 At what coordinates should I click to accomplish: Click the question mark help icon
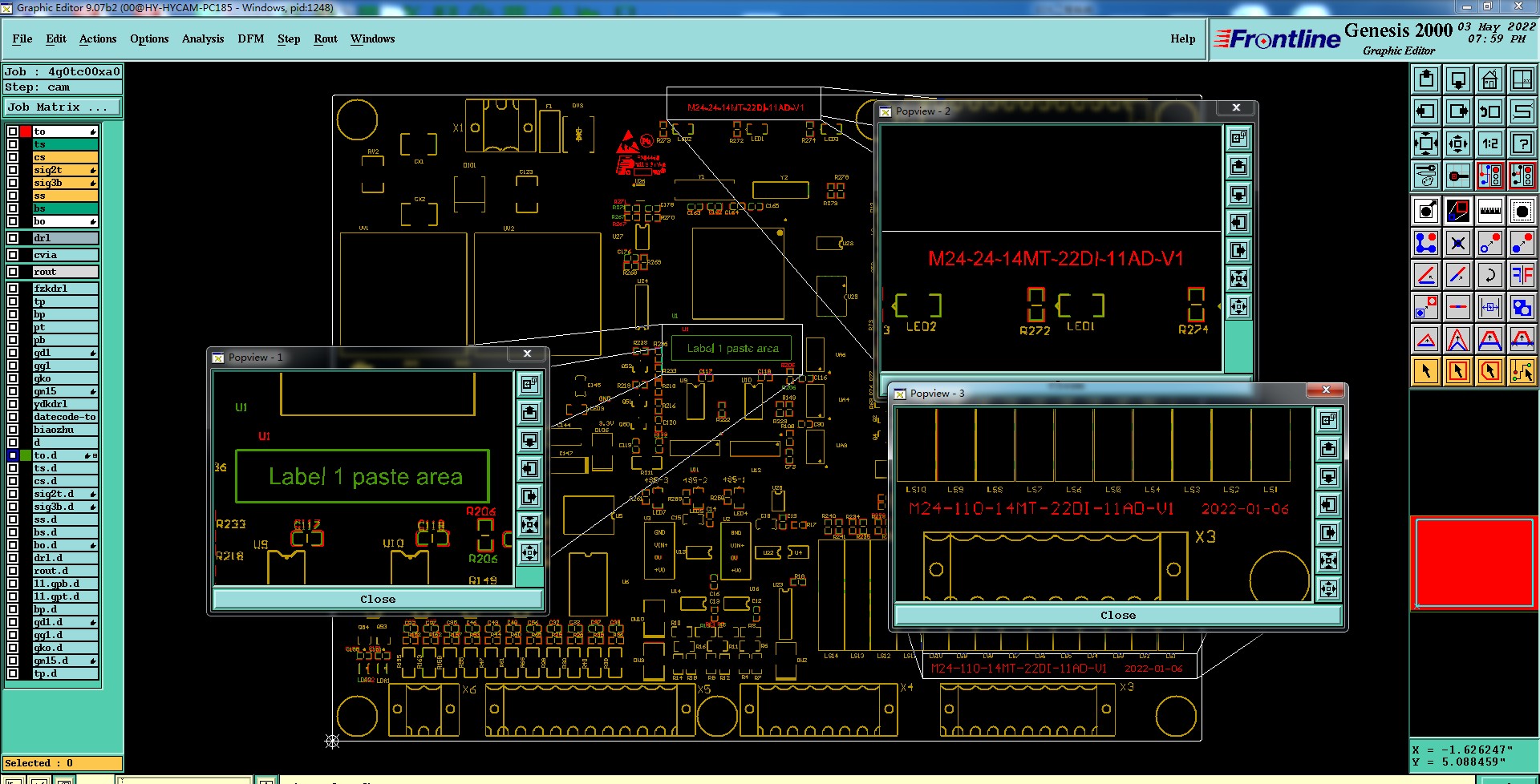pyautogui.click(x=1522, y=143)
